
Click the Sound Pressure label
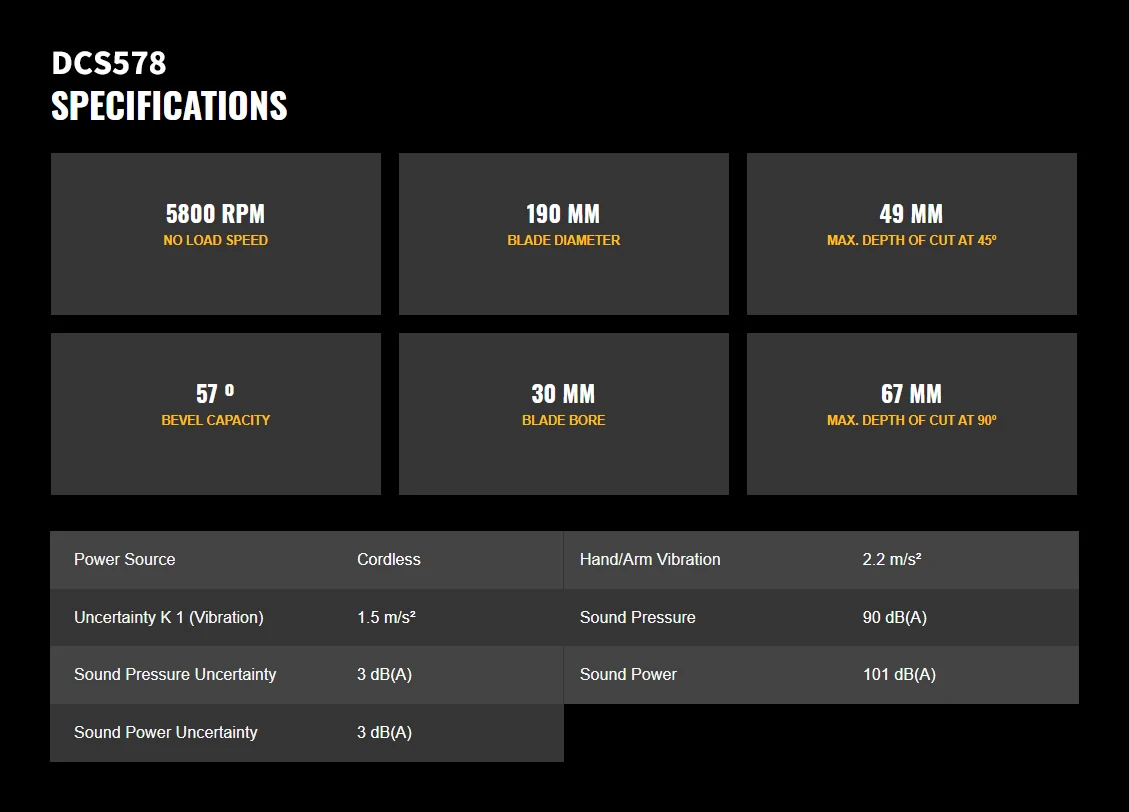click(x=638, y=618)
